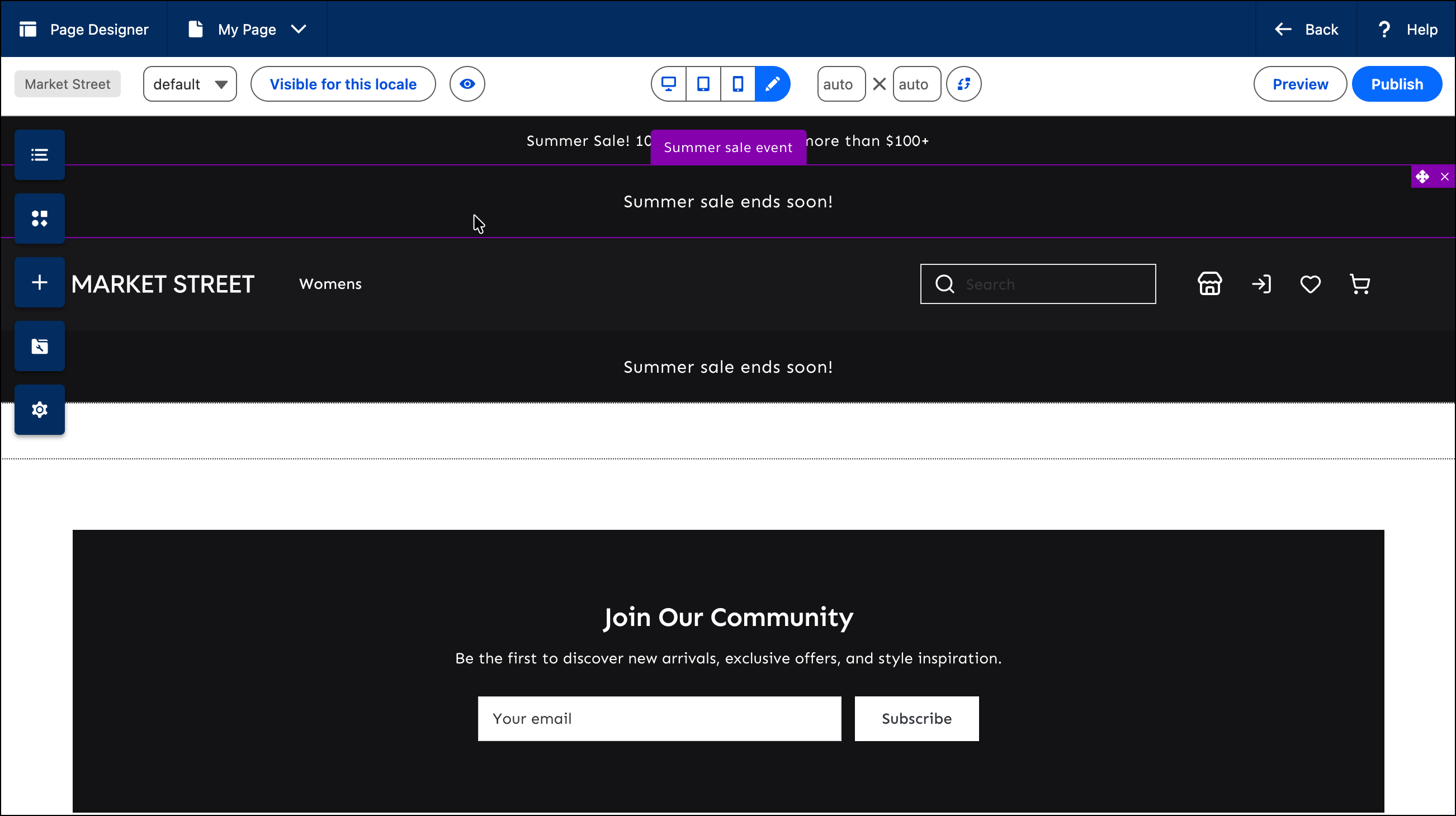The width and height of the screenshot is (1456, 816).
Task: Remove the selected Summer sale component
Action: (x=1444, y=177)
